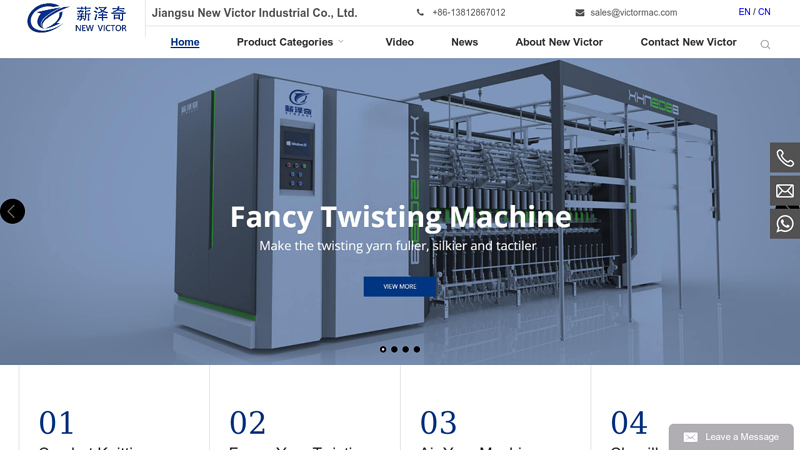Click the Fancy Twisting Machine headline
Viewport: 800px width, 450px height.
[x=401, y=217]
